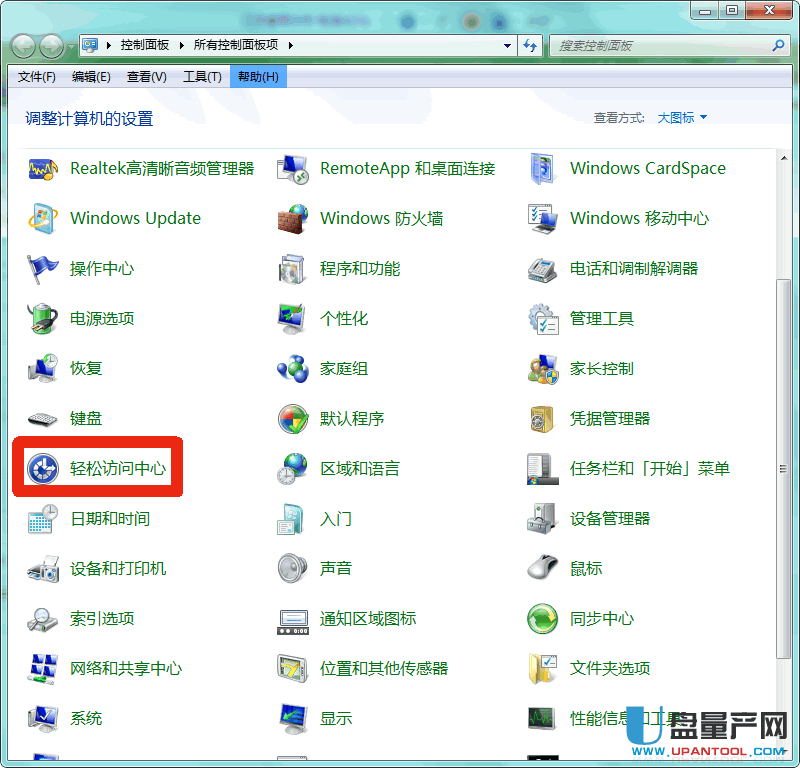Click the 默认程序 icon

tap(293, 419)
